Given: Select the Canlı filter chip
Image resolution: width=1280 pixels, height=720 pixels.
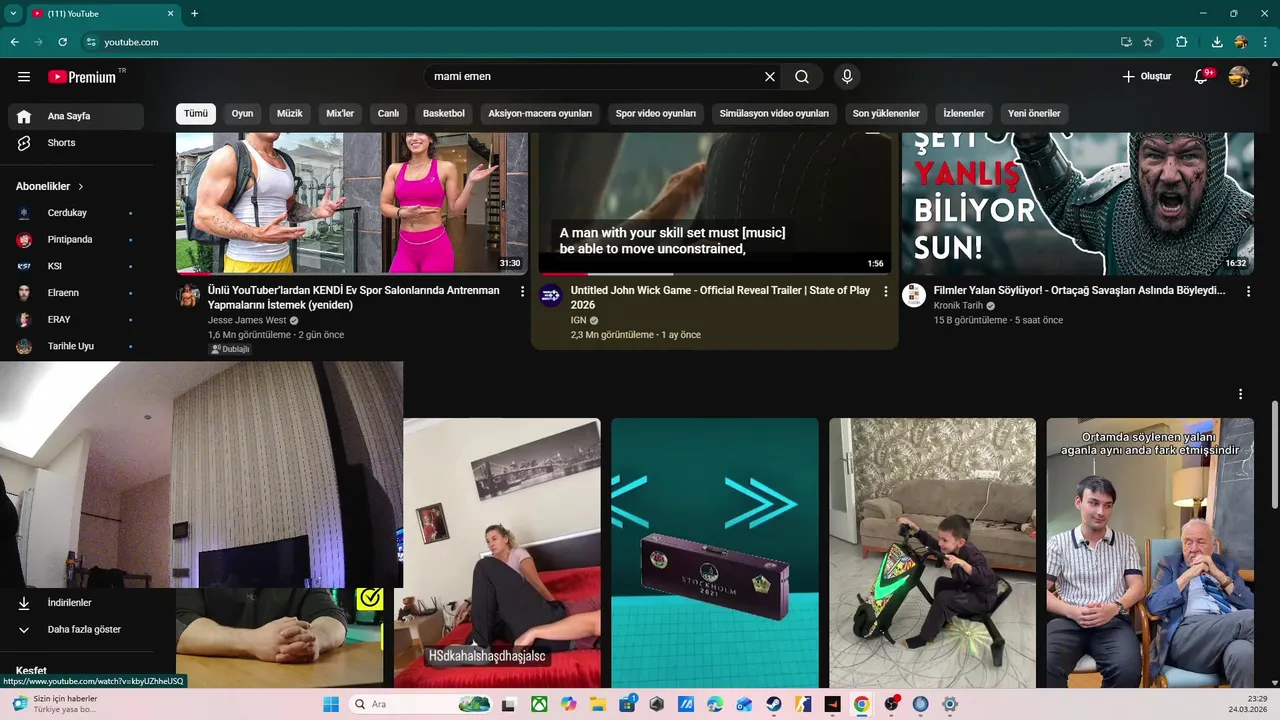Looking at the screenshot, I should coord(388,113).
